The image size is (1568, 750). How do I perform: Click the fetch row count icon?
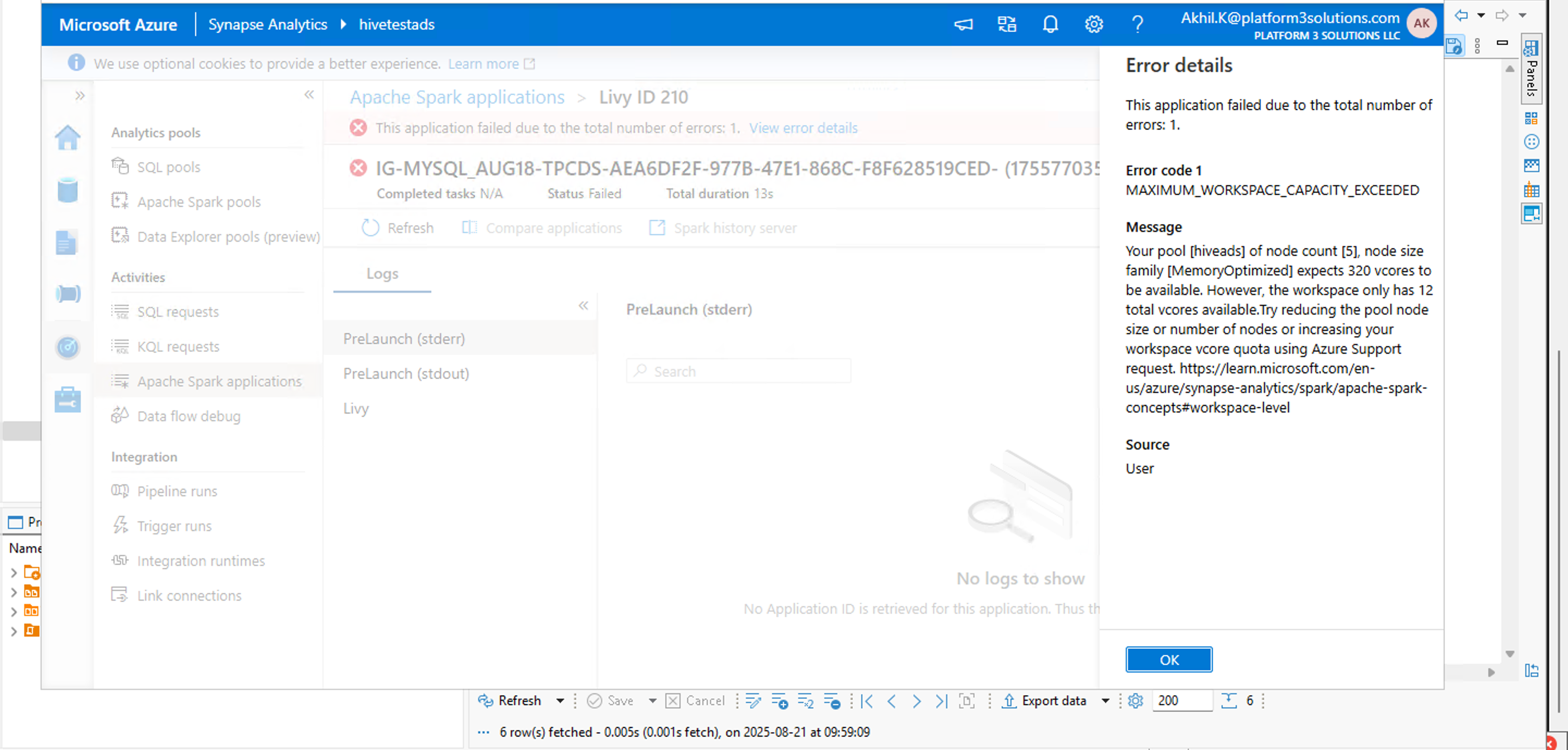click(x=1229, y=700)
